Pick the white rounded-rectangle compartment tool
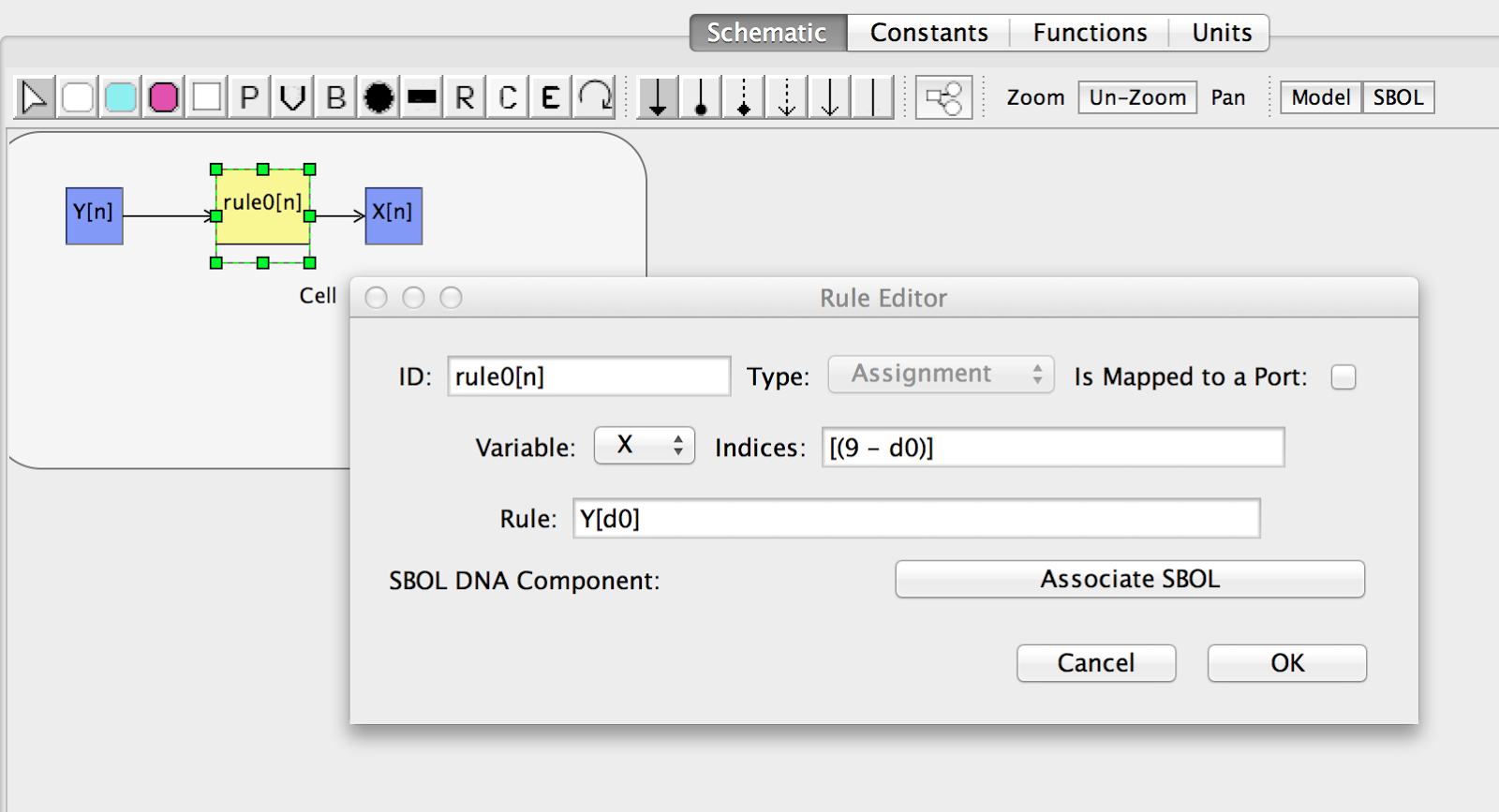 point(78,97)
